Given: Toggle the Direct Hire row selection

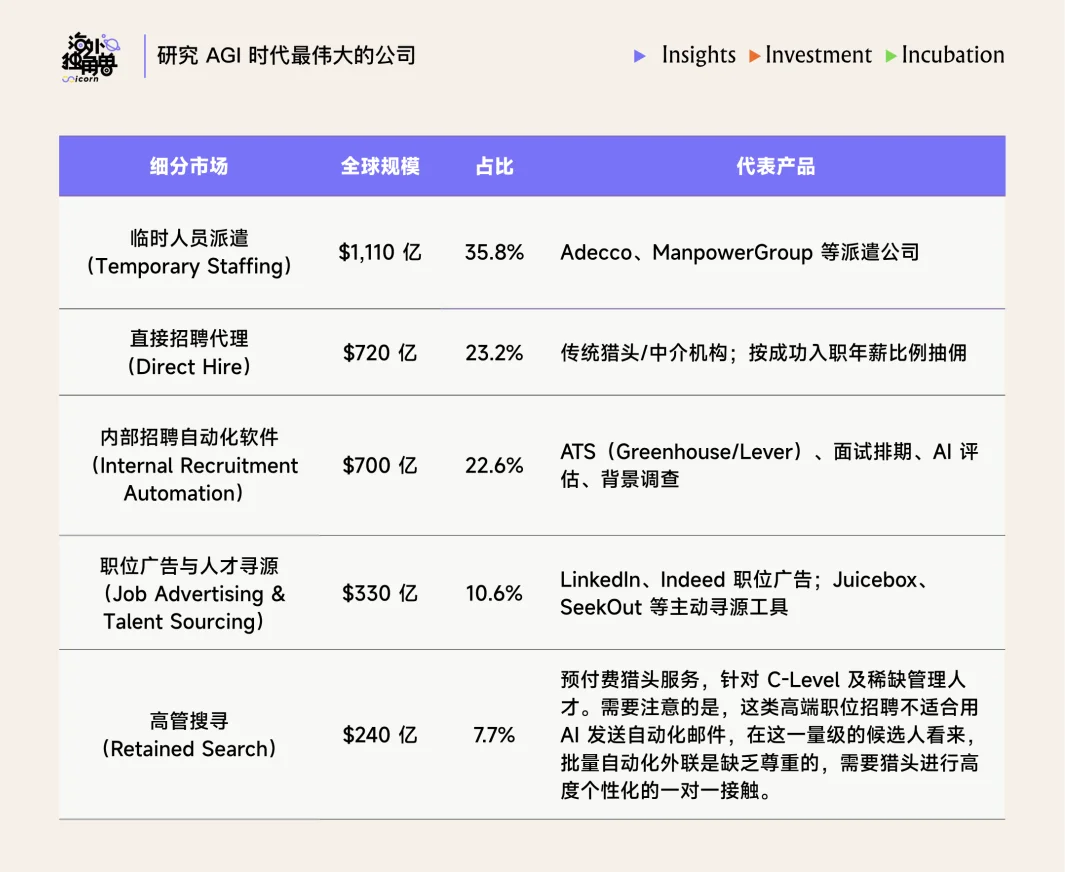Looking at the screenshot, I should 190,353.
